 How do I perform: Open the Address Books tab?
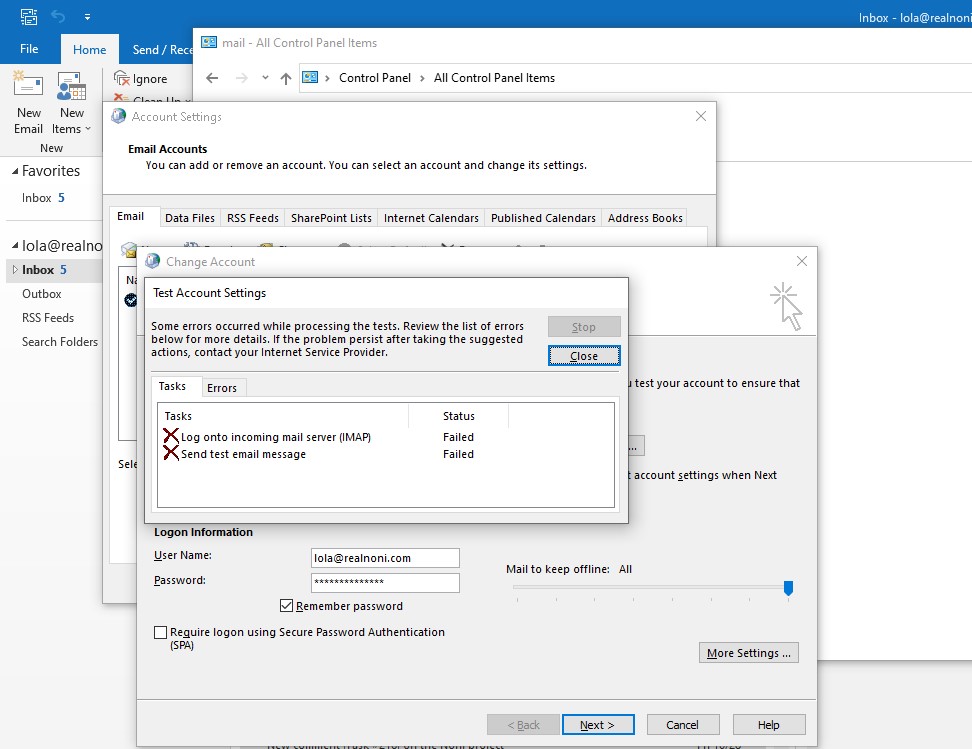coord(645,218)
